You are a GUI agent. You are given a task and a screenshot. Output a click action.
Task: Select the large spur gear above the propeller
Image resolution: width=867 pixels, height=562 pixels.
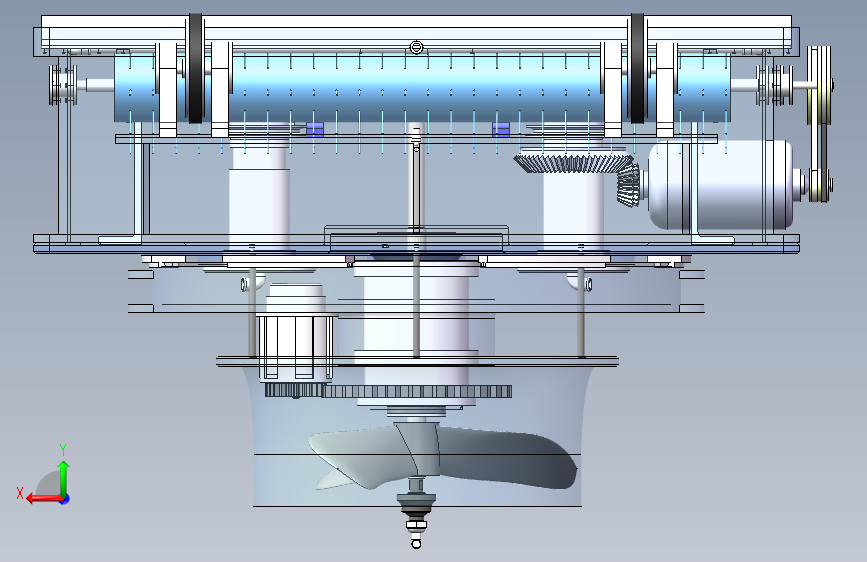416,392
